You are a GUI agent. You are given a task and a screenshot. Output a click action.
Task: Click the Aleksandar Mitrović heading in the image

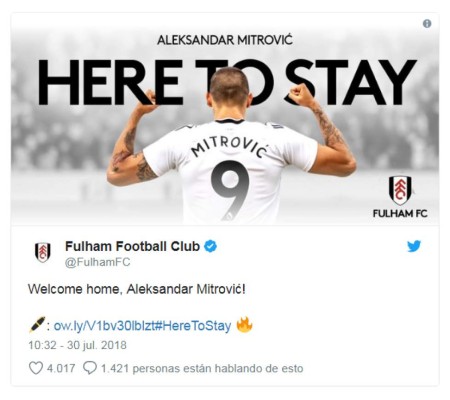coord(225,40)
